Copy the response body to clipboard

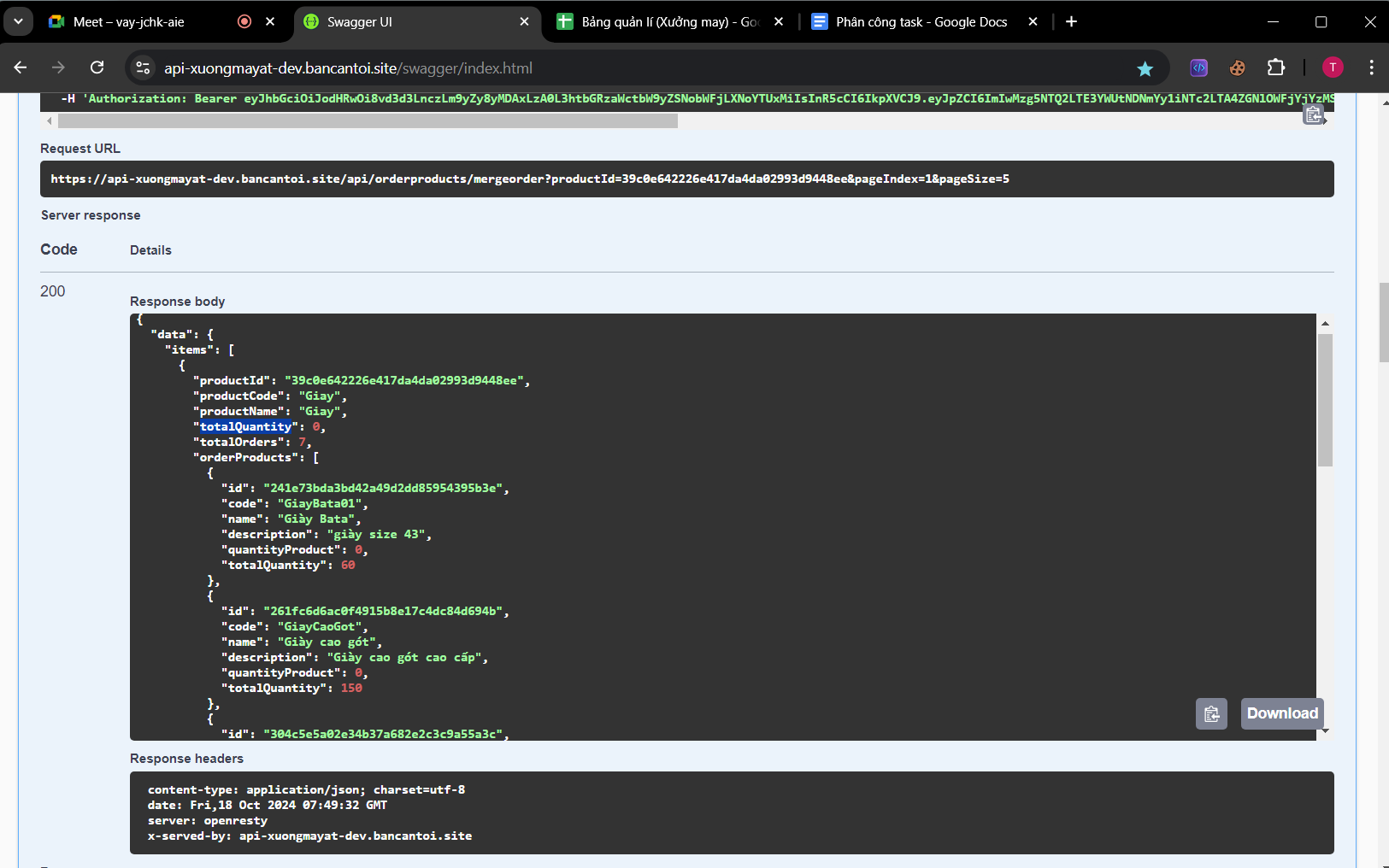(1211, 714)
